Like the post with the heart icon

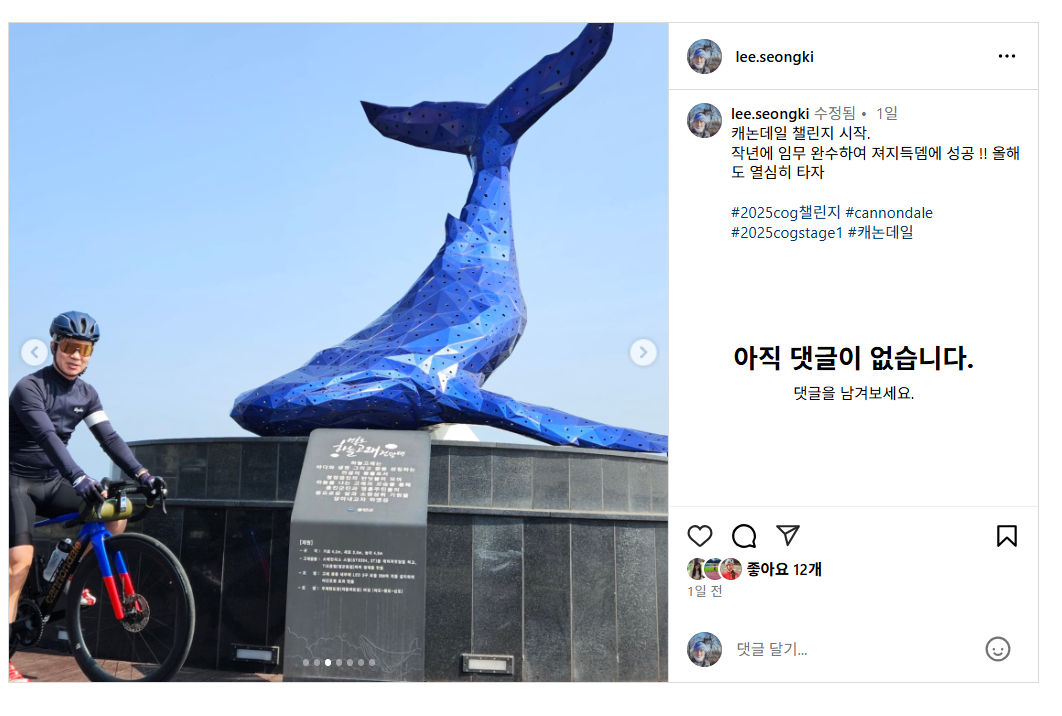700,536
